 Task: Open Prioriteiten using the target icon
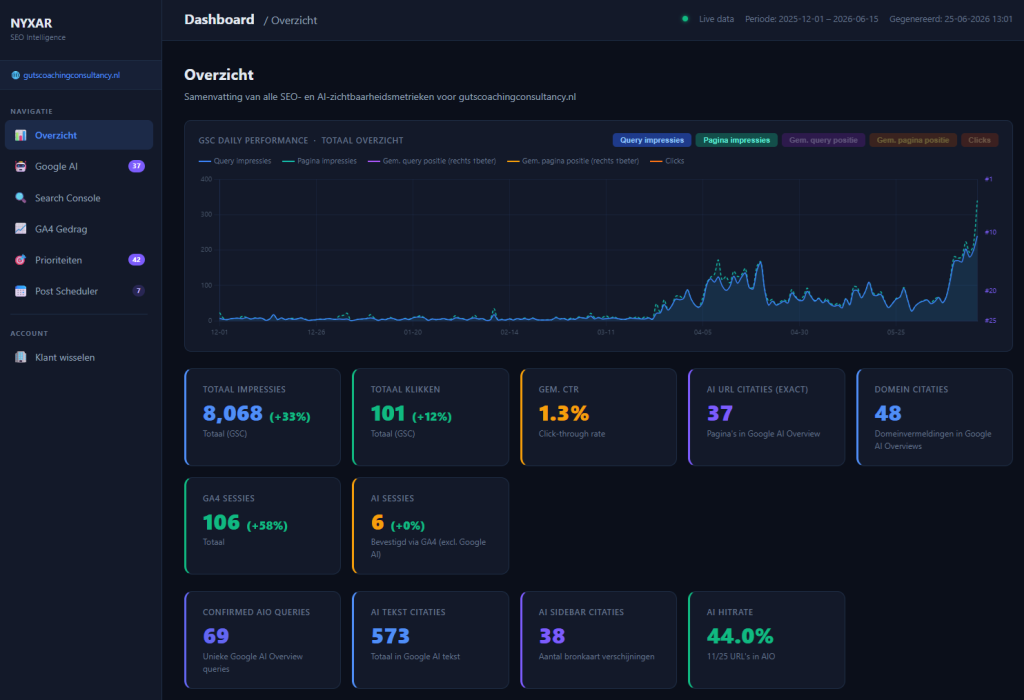coord(21,260)
